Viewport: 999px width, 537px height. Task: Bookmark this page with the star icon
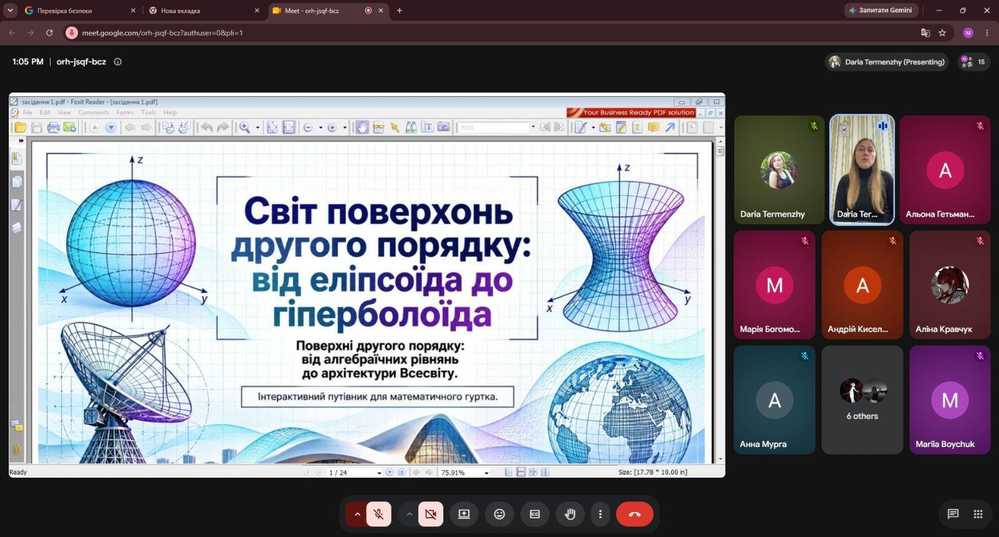coord(942,32)
